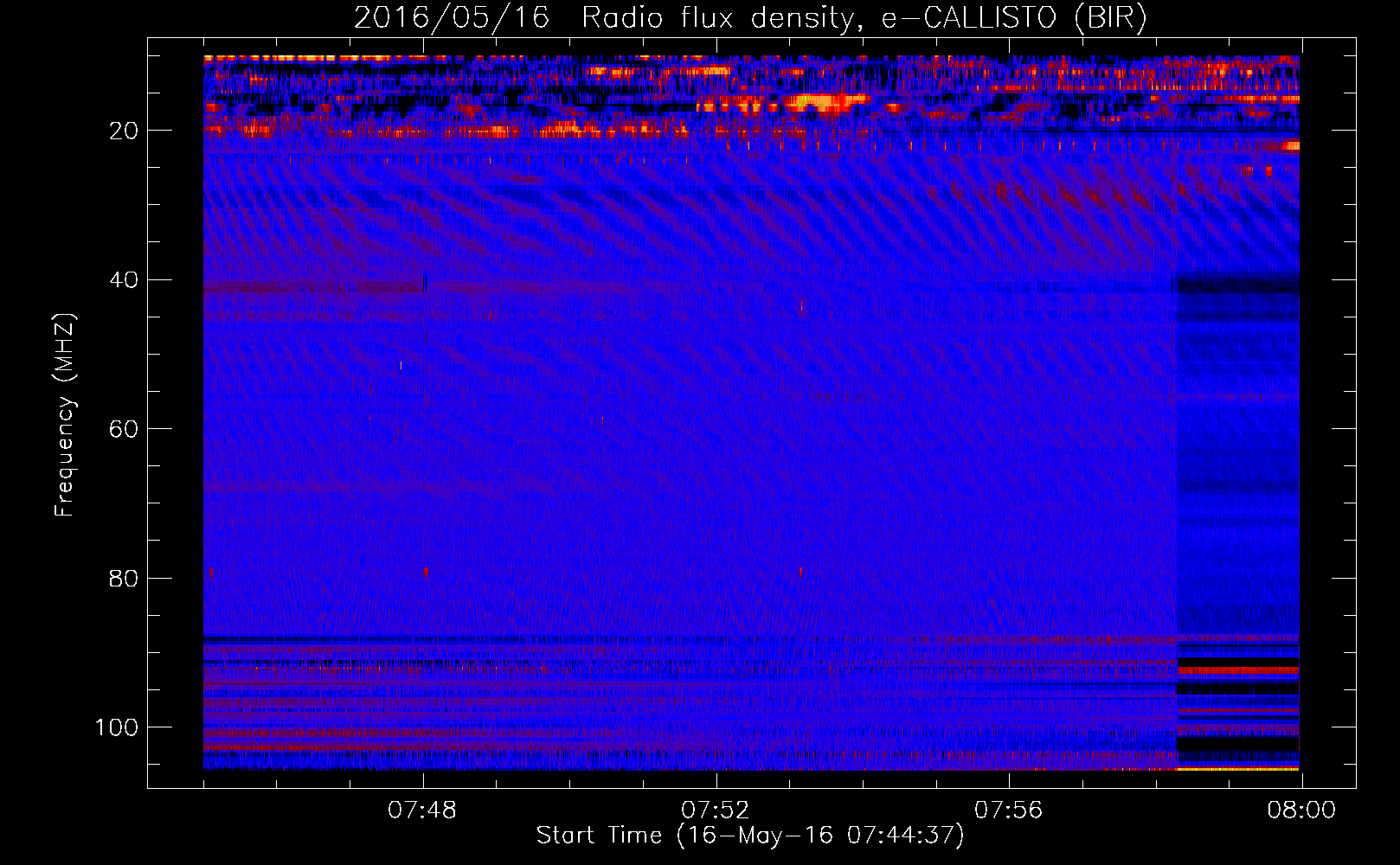1400x865 pixels.
Task: Click the "Start Time (16-May-16 07:44:37)" label
Action: 750,836
